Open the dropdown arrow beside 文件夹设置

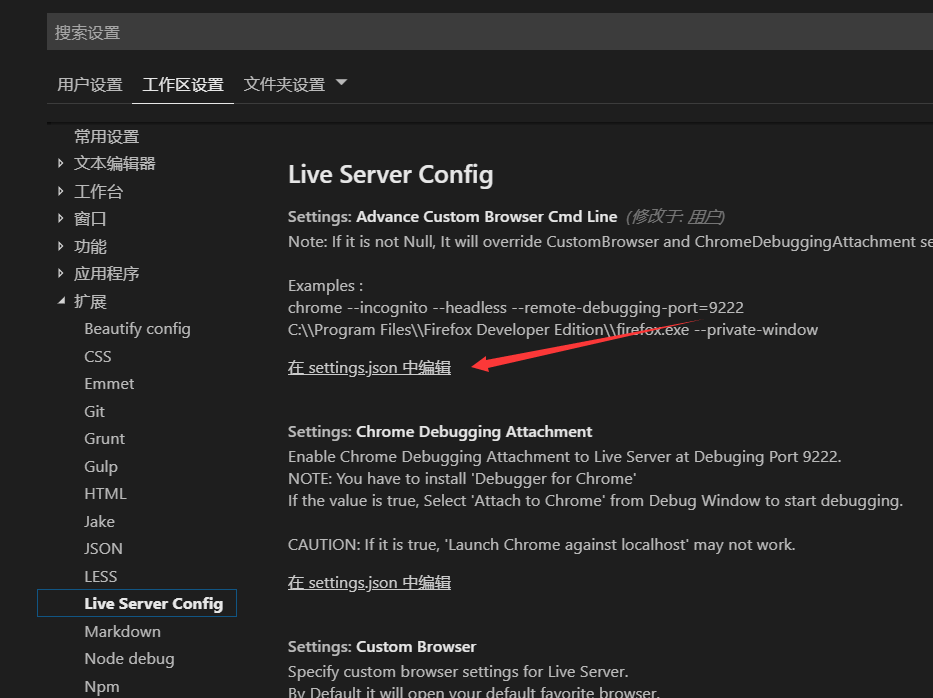pos(342,83)
